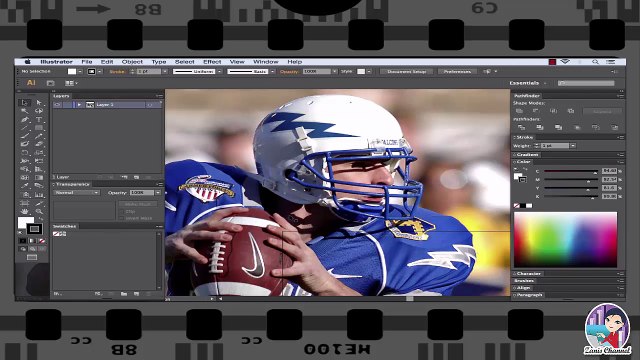Screen dimensions: 640x360
Task: Open the File menu
Action: coord(87,62)
